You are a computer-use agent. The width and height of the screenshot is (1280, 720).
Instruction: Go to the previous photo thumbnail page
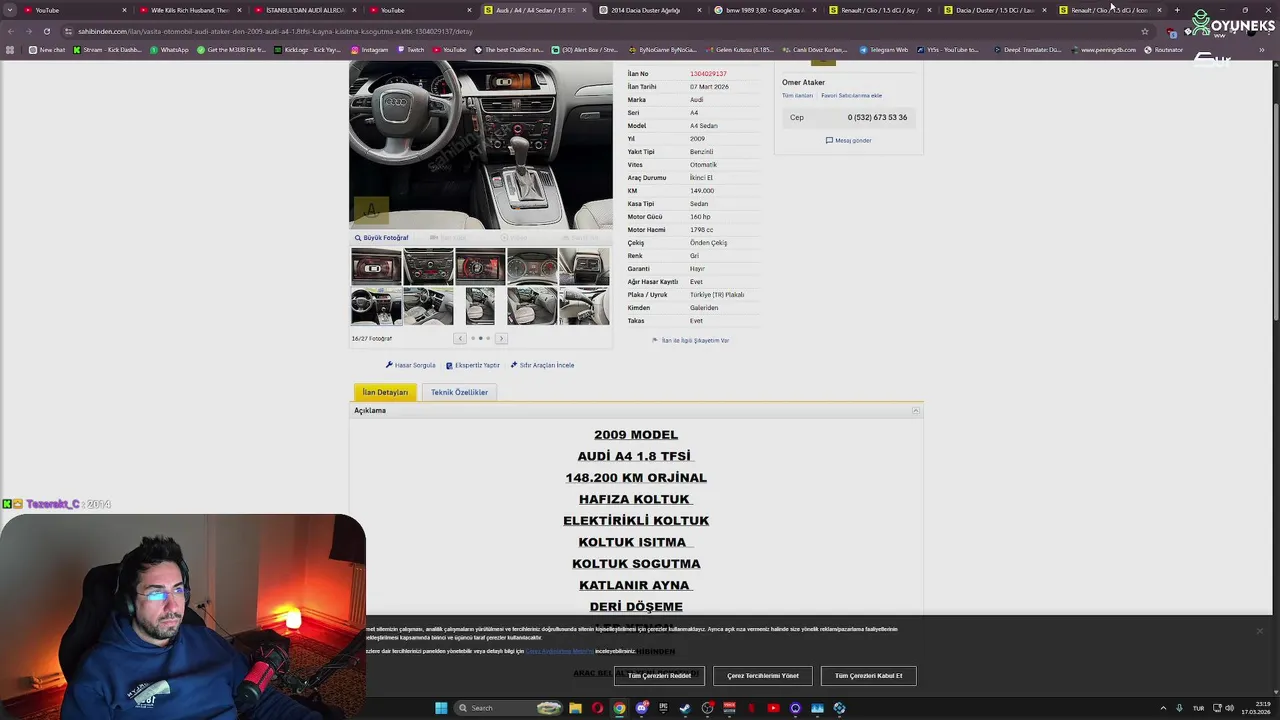click(460, 338)
